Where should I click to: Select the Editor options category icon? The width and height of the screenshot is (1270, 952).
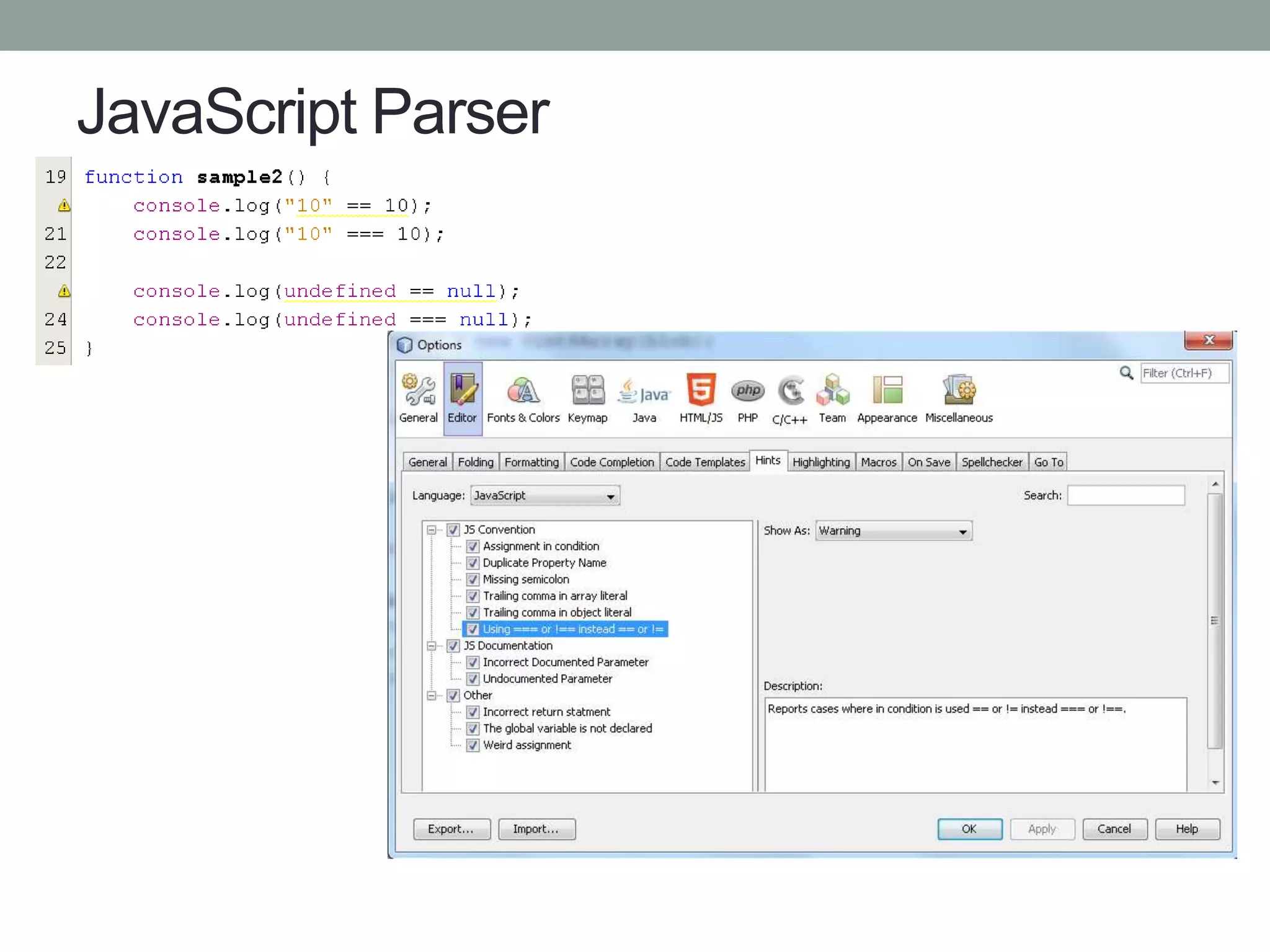point(463,399)
